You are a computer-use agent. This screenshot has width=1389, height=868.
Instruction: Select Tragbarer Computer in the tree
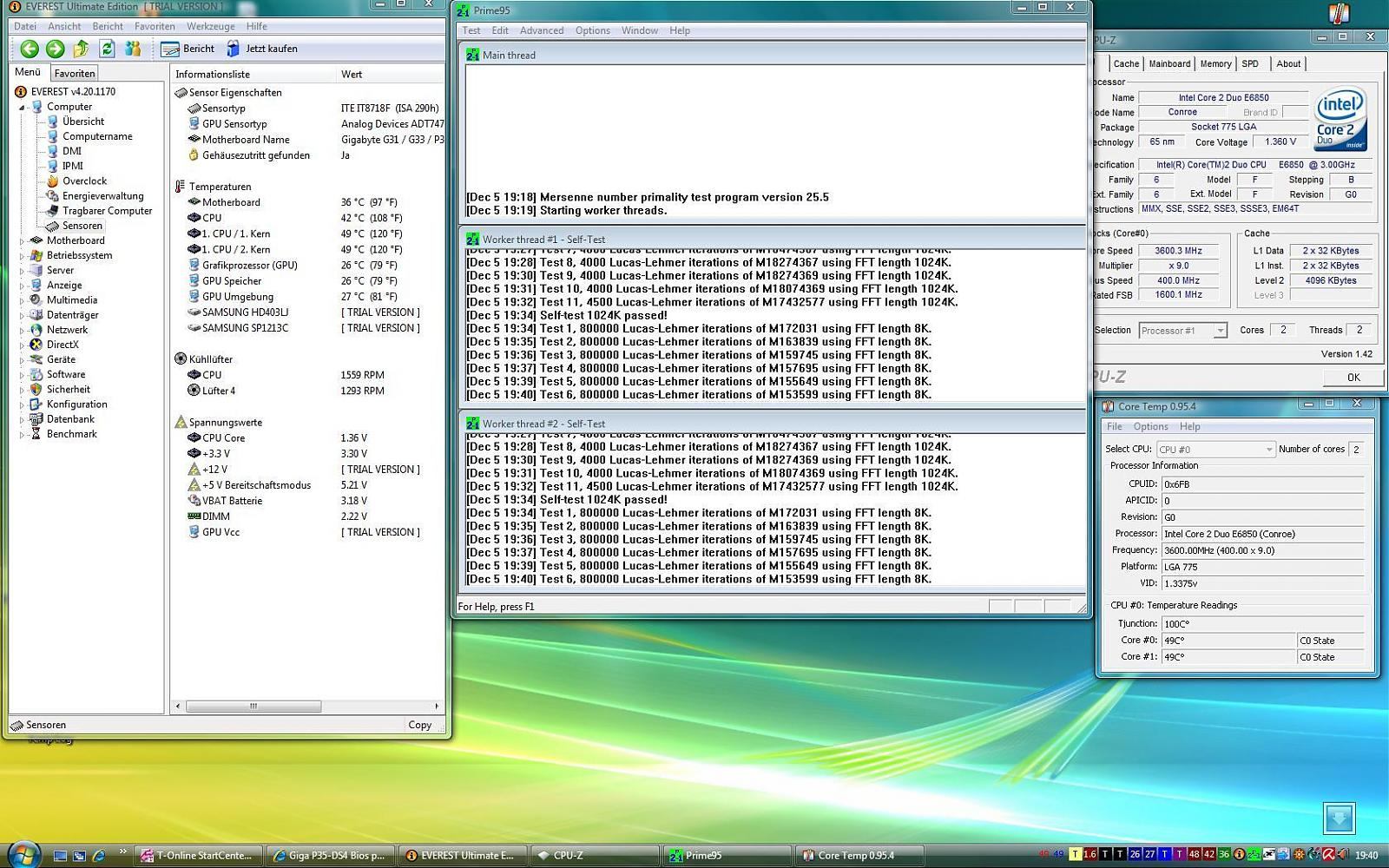(x=107, y=210)
